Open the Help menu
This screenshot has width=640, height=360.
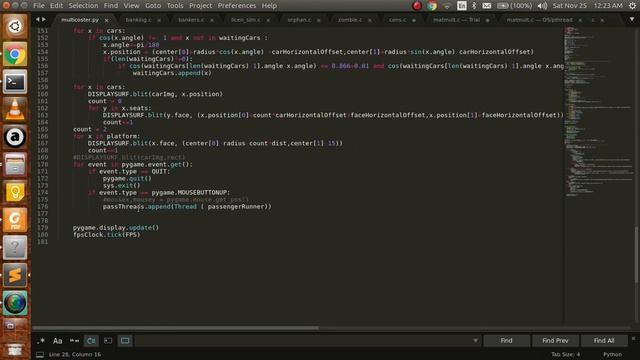point(269,6)
